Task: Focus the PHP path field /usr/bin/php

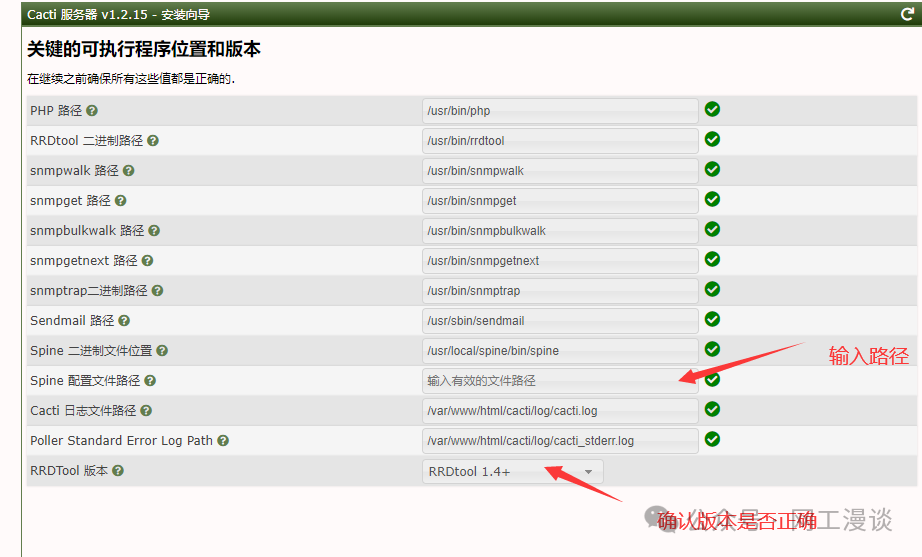Action: pyautogui.click(x=560, y=111)
